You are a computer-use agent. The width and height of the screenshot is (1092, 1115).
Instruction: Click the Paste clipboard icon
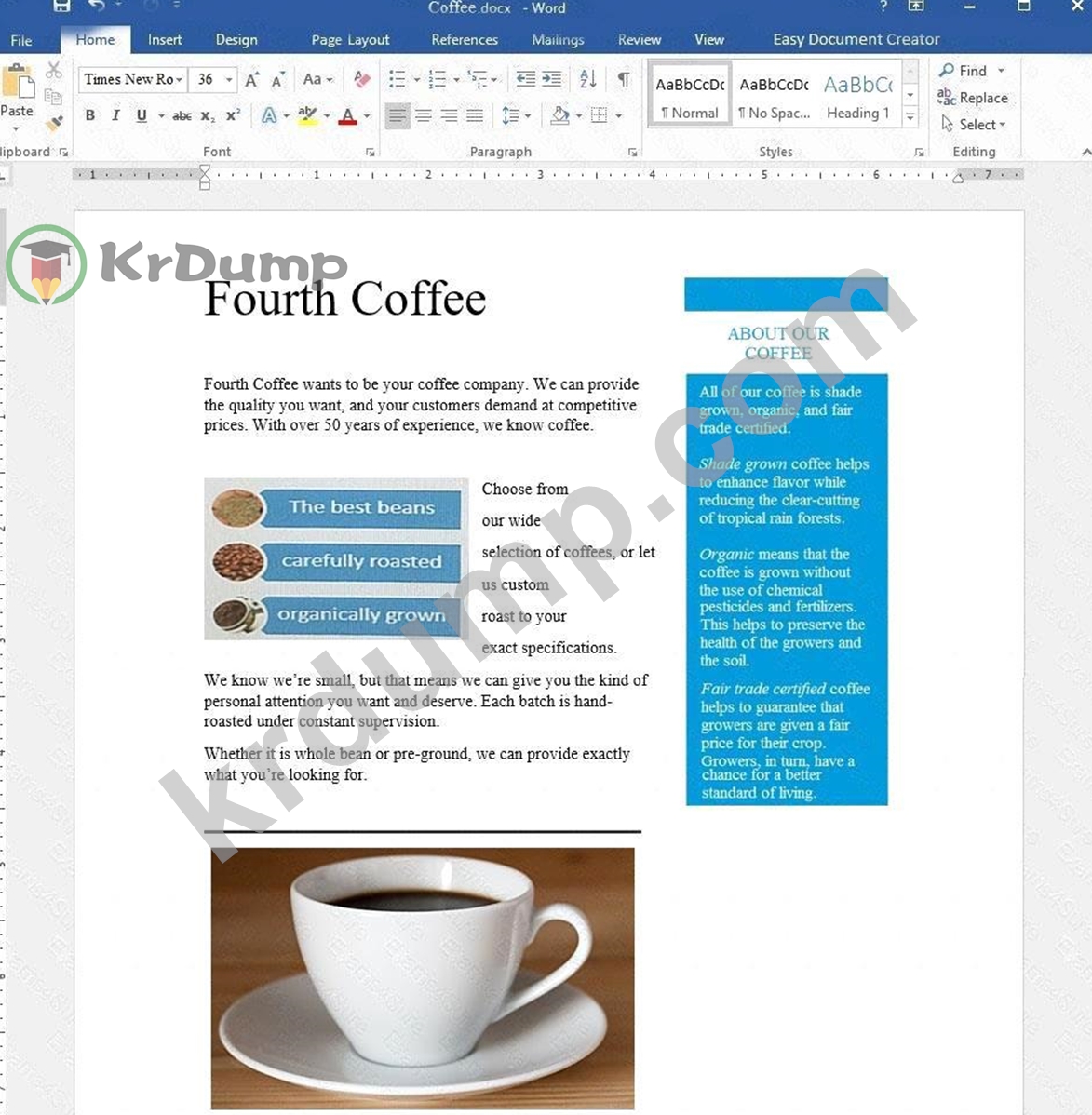pos(18,82)
